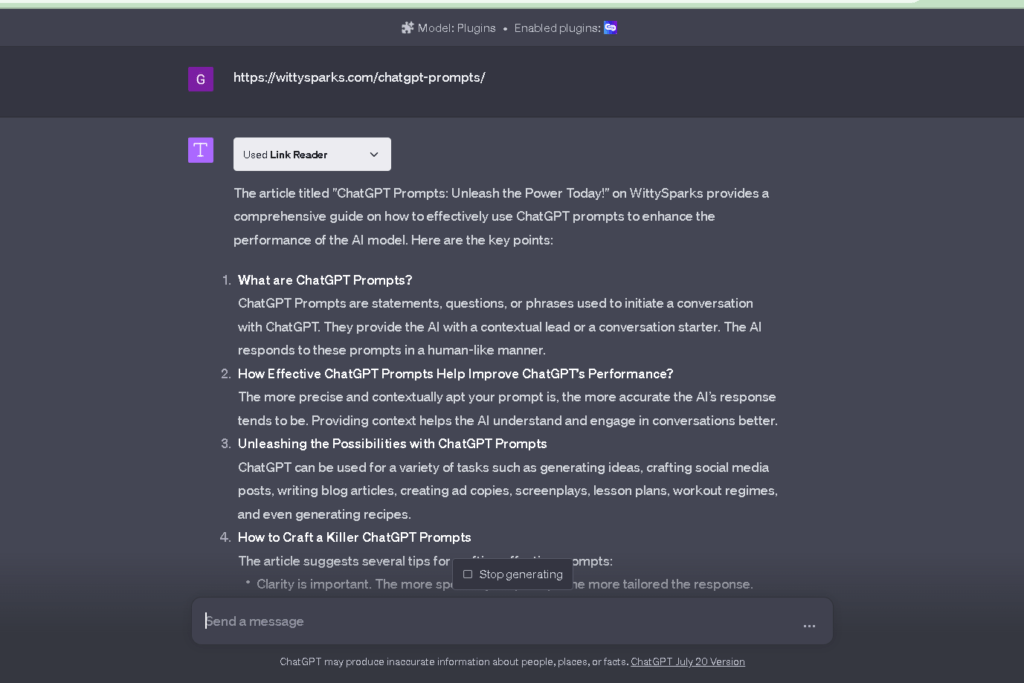
Task: Select the Plugins model icon in top bar
Action: coord(407,28)
